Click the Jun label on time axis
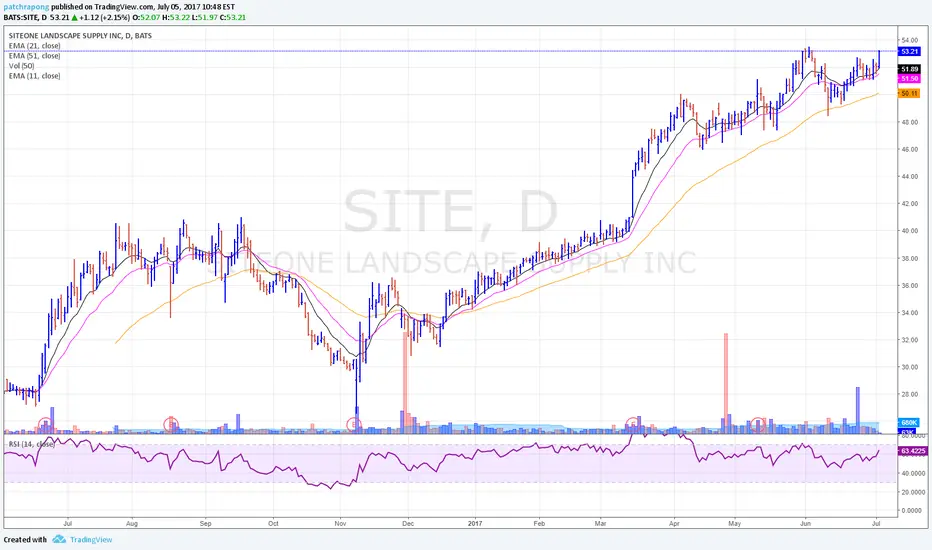The height and width of the screenshot is (550, 932). pyautogui.click(x=805, y=524)
